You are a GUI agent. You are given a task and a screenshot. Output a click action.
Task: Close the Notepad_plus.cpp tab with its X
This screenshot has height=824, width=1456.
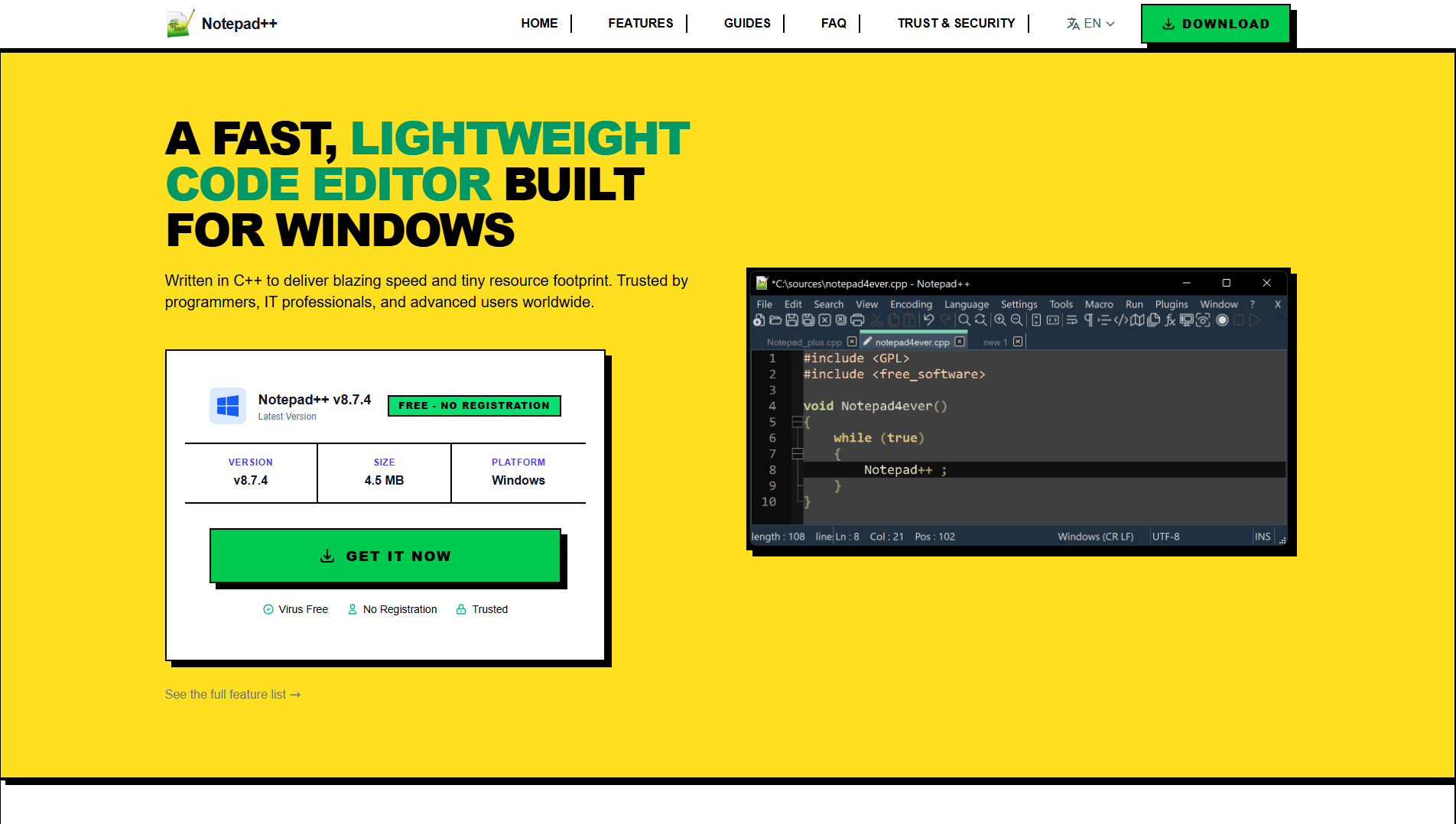click(x=852, y=342)
